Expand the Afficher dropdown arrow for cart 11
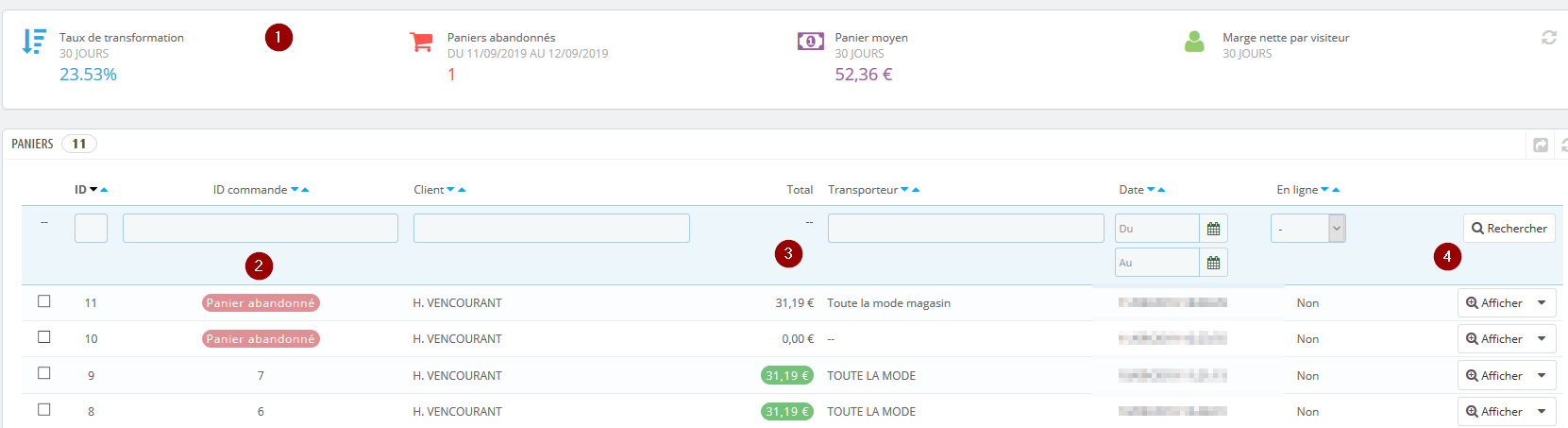This screenshot has height=428, width=1568. coord(1542,303)
